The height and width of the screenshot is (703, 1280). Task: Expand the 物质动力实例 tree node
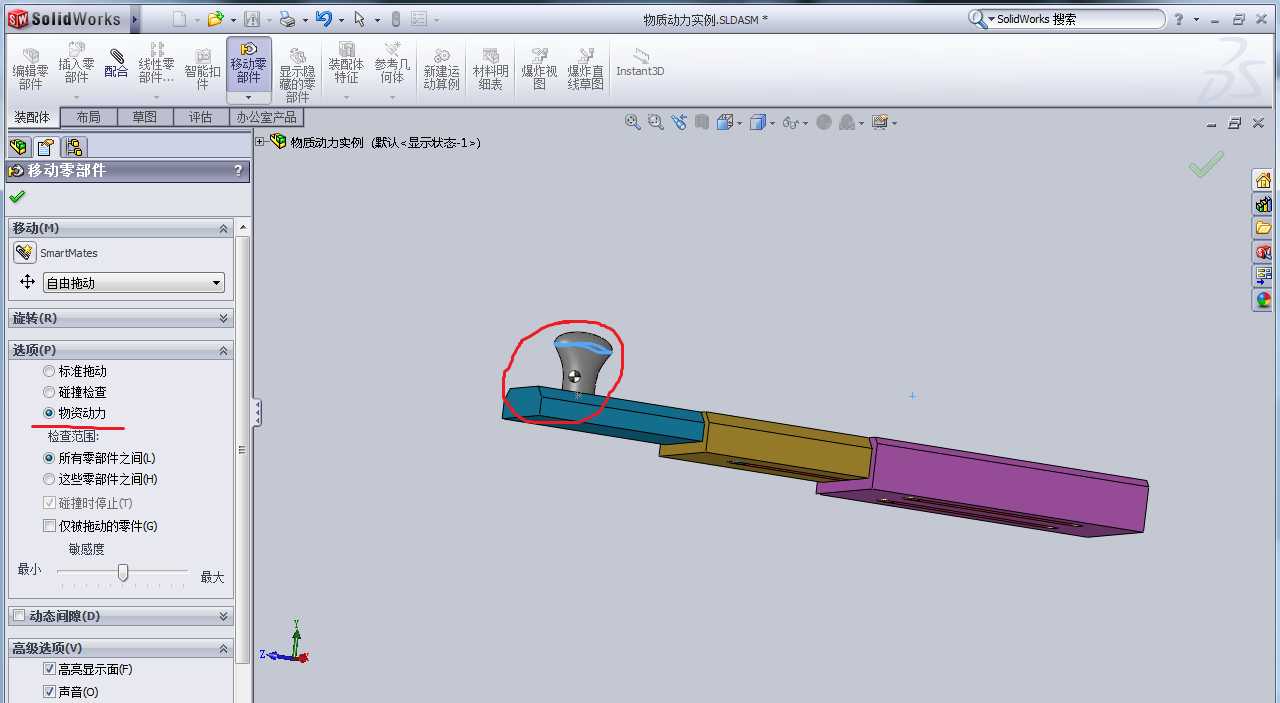pyautogui.click(x=261, y=142)
